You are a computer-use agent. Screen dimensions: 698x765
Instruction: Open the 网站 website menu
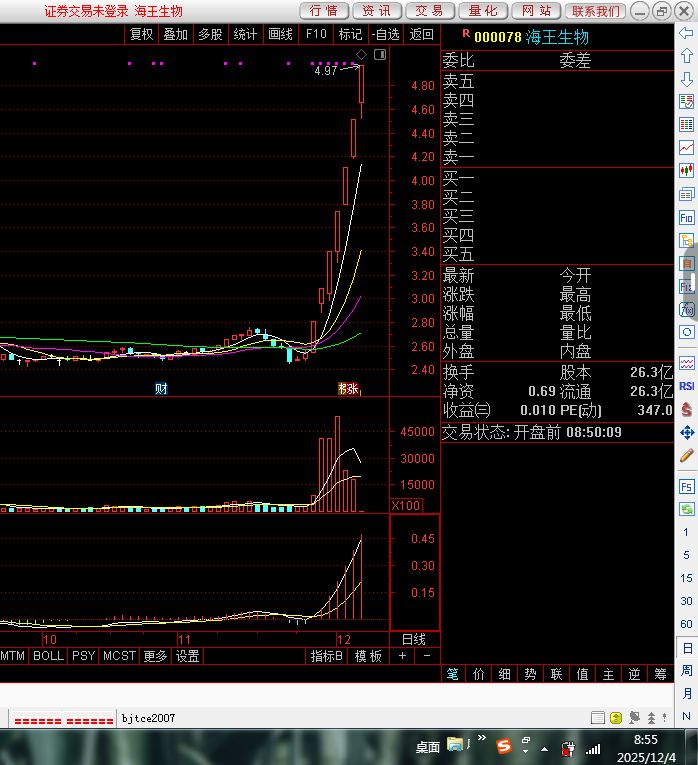(536, 11)
